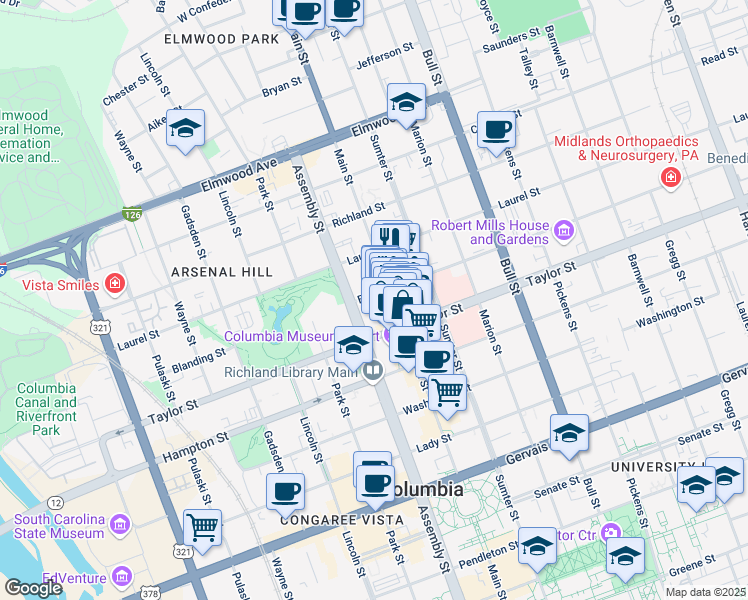The width and height of the screenshot is (748, 600).
Task: Select the Saunders St street label
Action: 511,40
